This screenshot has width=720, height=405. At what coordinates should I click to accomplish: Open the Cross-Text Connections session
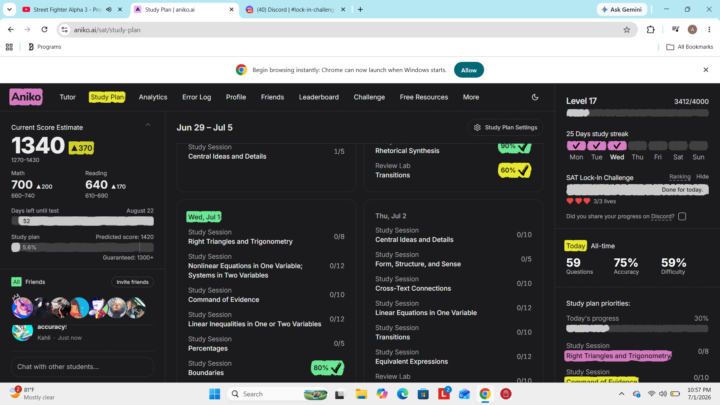pos(453,284)
